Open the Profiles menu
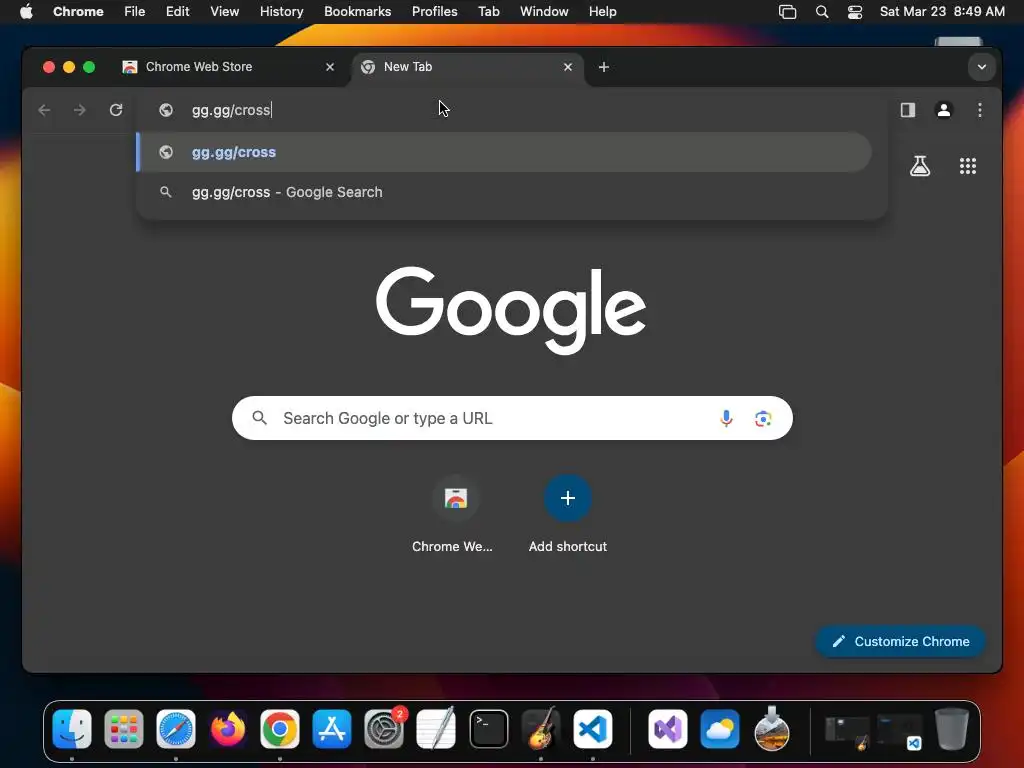The image size is (1024, 768). [x=434, y=11]
